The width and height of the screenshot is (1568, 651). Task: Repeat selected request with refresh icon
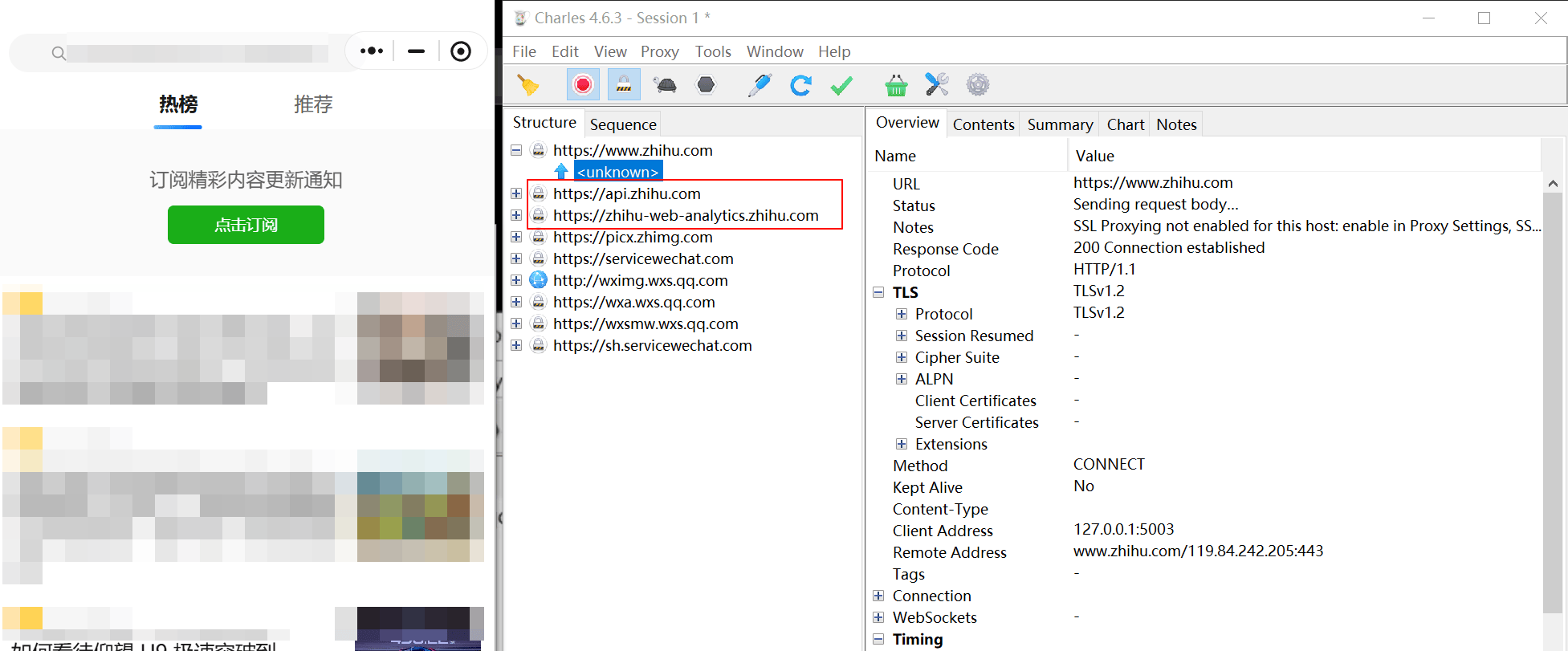800,84
